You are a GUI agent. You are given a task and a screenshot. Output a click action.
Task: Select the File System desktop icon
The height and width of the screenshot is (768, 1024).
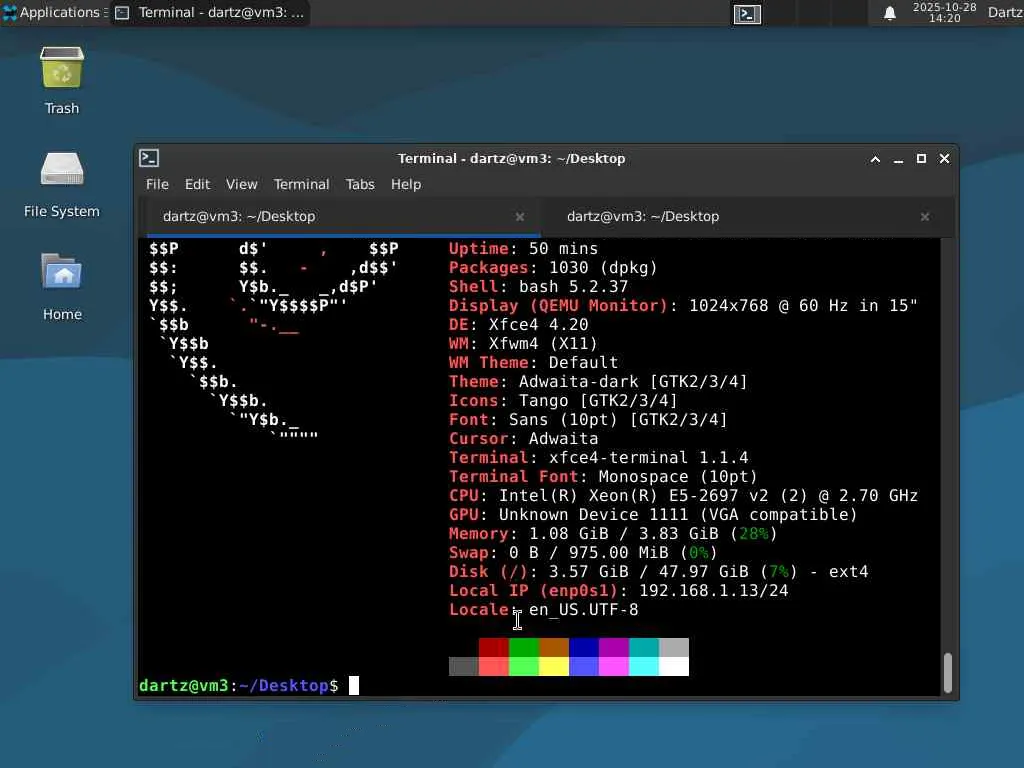[x=62, y=170]
